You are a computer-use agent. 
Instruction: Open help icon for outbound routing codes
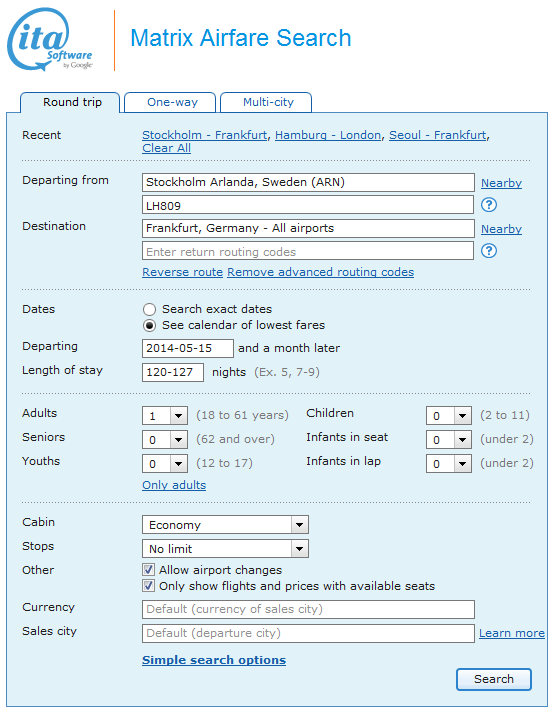tap(489, 205)
